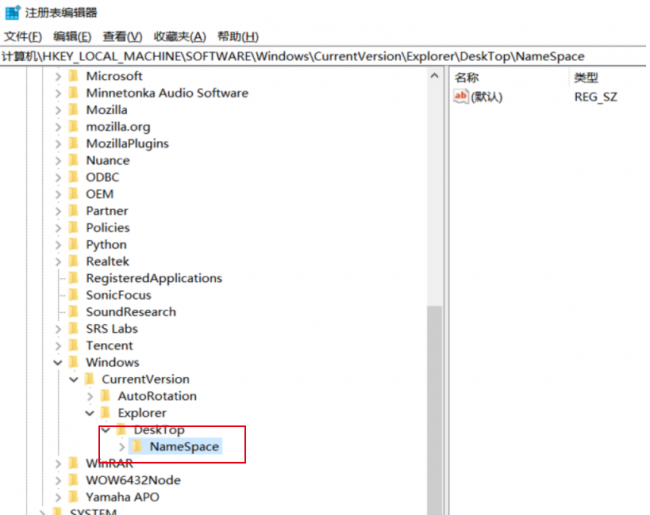Viewport: 650px width, 515px height.
Task: Open the 文件(F) menu
Action: pyautogui.click(x=23, y=36)
